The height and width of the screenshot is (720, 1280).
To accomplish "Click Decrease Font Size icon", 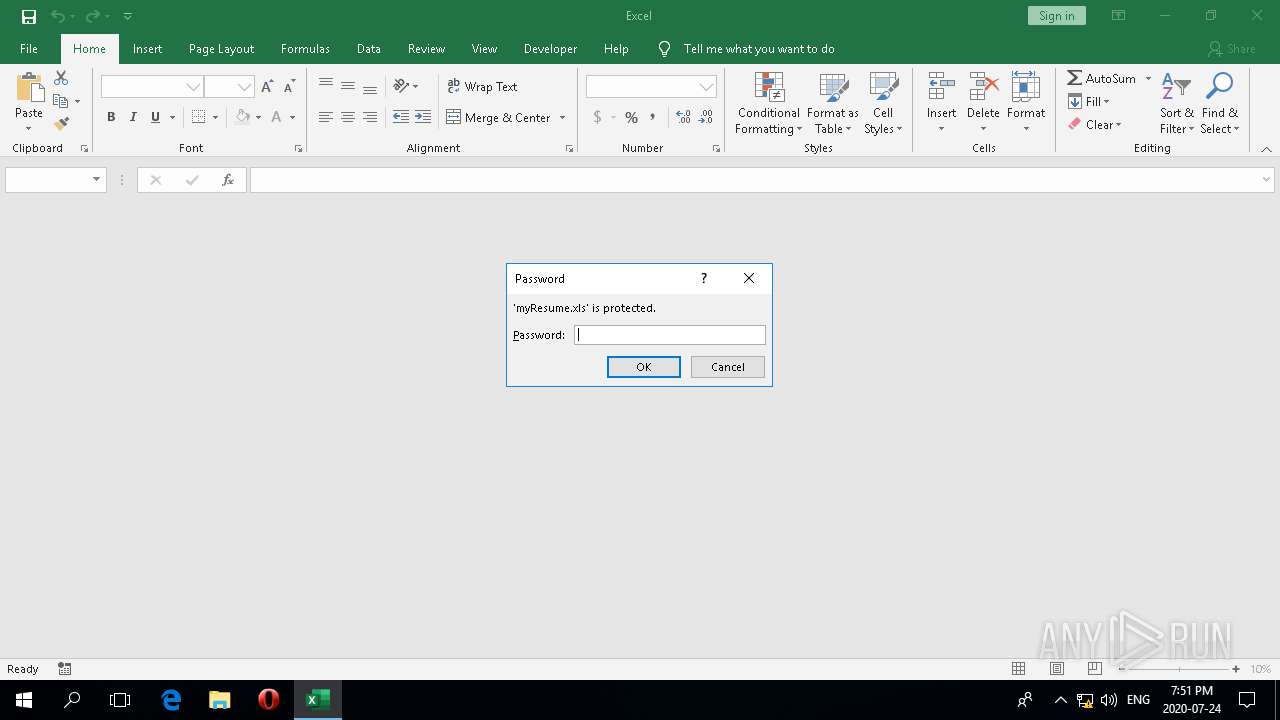I will pyautogui.click(x=289, y=87).
